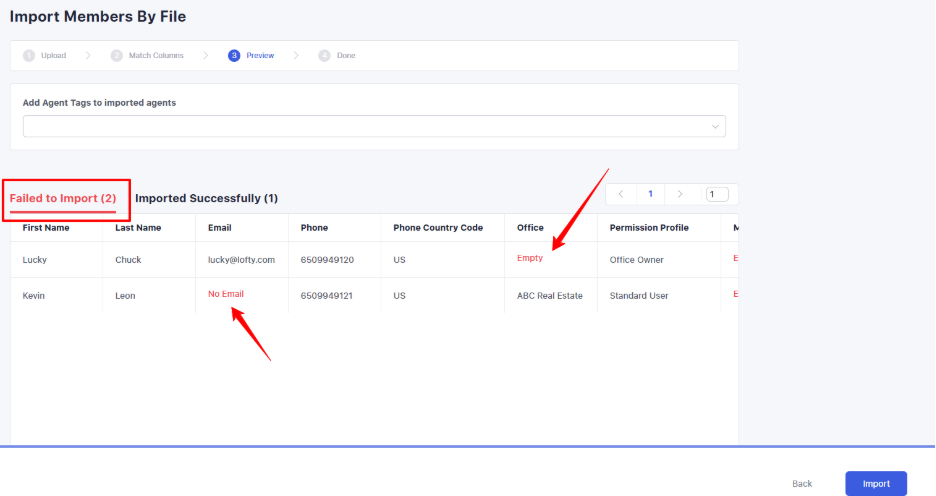Viewport: 936px width, 496px height.
Task: Click ABC Real Estate office cell
Action: (x=549, y=296)
